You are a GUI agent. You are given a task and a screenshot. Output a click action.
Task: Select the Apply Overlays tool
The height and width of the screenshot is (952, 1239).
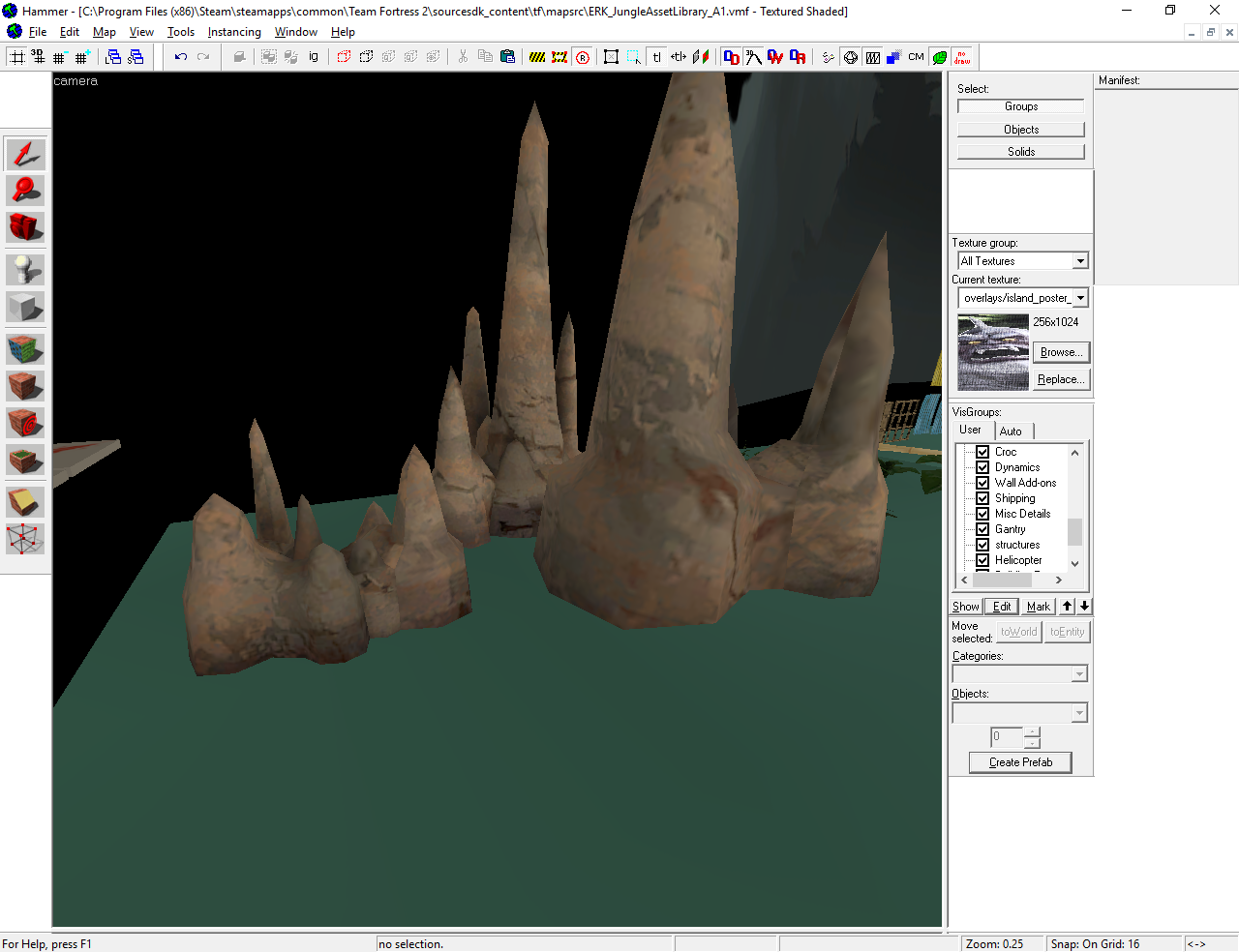(x=25, y=460)
